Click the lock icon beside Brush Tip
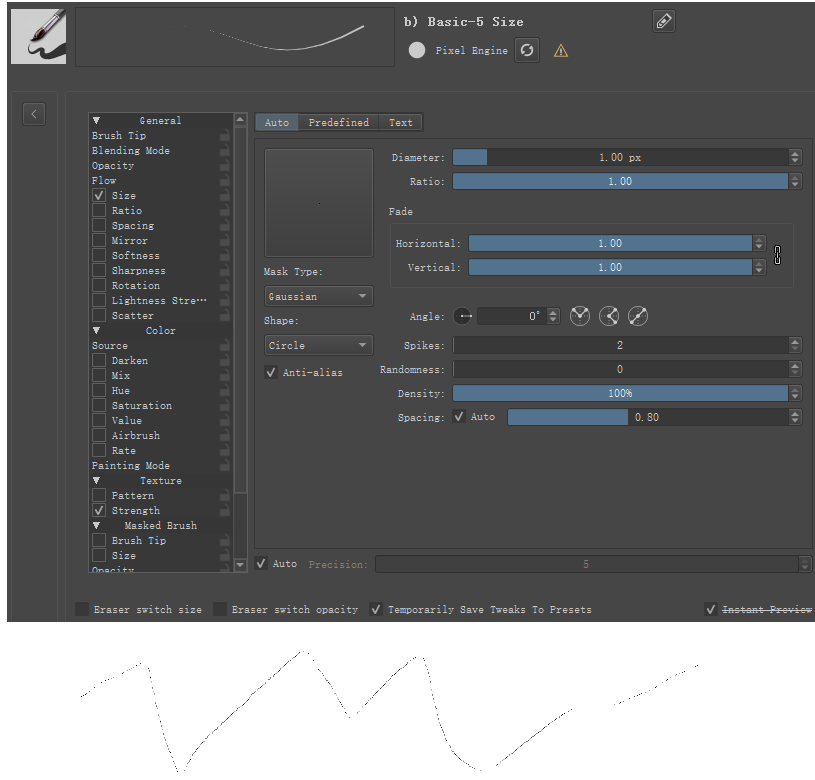 [x=225, y=136]
